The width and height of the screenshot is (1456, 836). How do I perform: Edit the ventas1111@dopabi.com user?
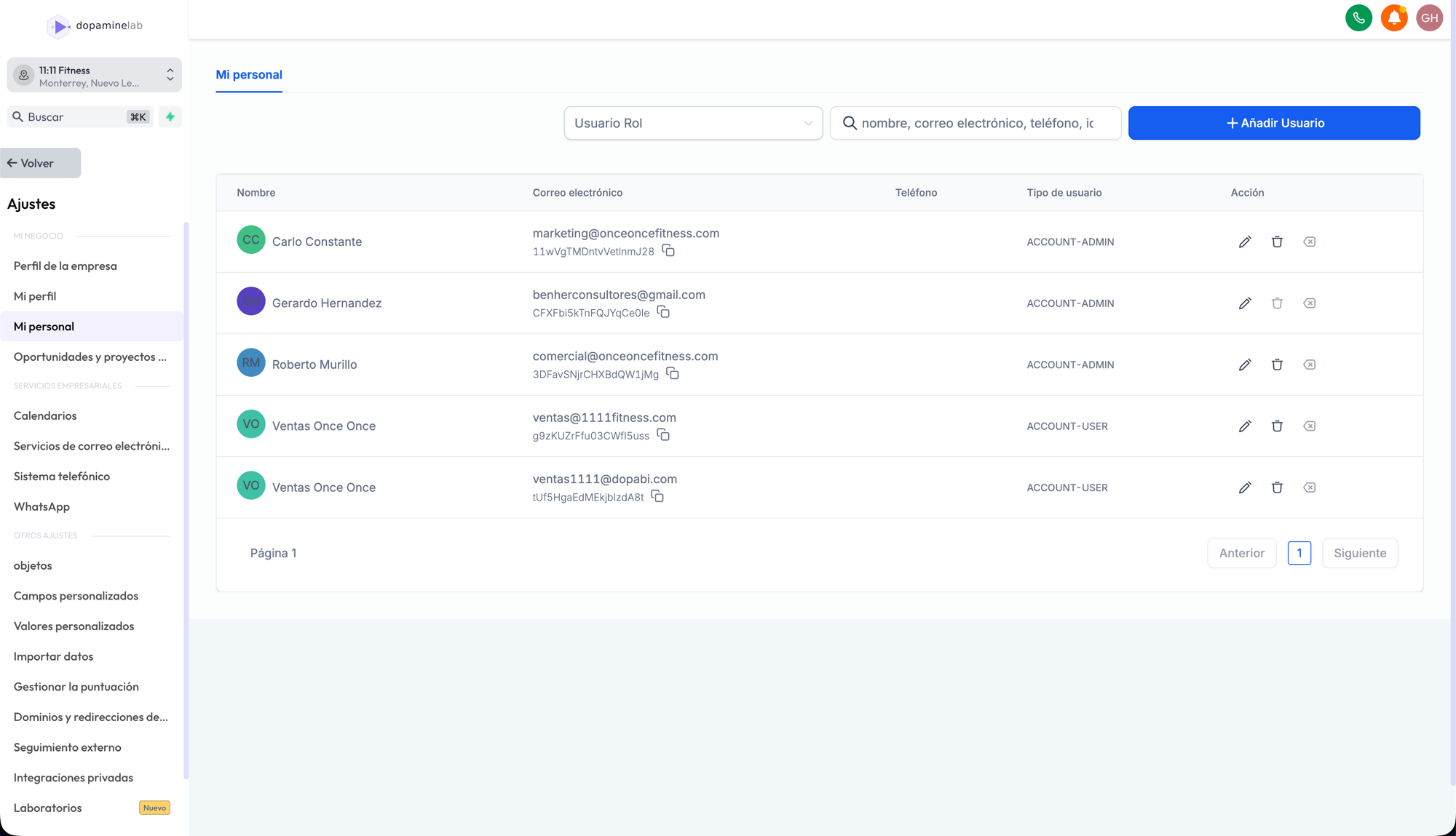[x=1245, y=487]
